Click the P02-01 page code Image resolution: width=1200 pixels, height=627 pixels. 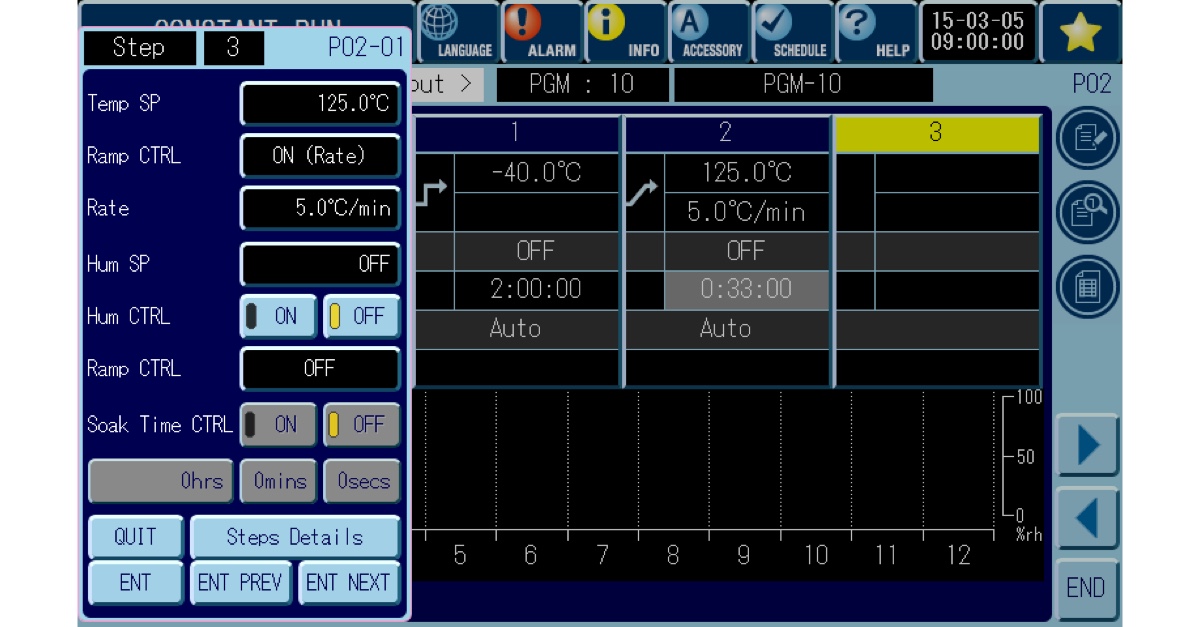pos(366,47)
